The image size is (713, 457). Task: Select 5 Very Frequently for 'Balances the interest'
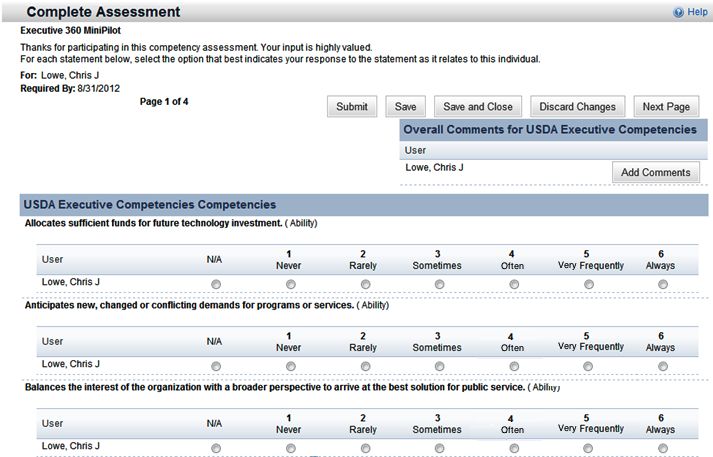(x=588, y=448)
